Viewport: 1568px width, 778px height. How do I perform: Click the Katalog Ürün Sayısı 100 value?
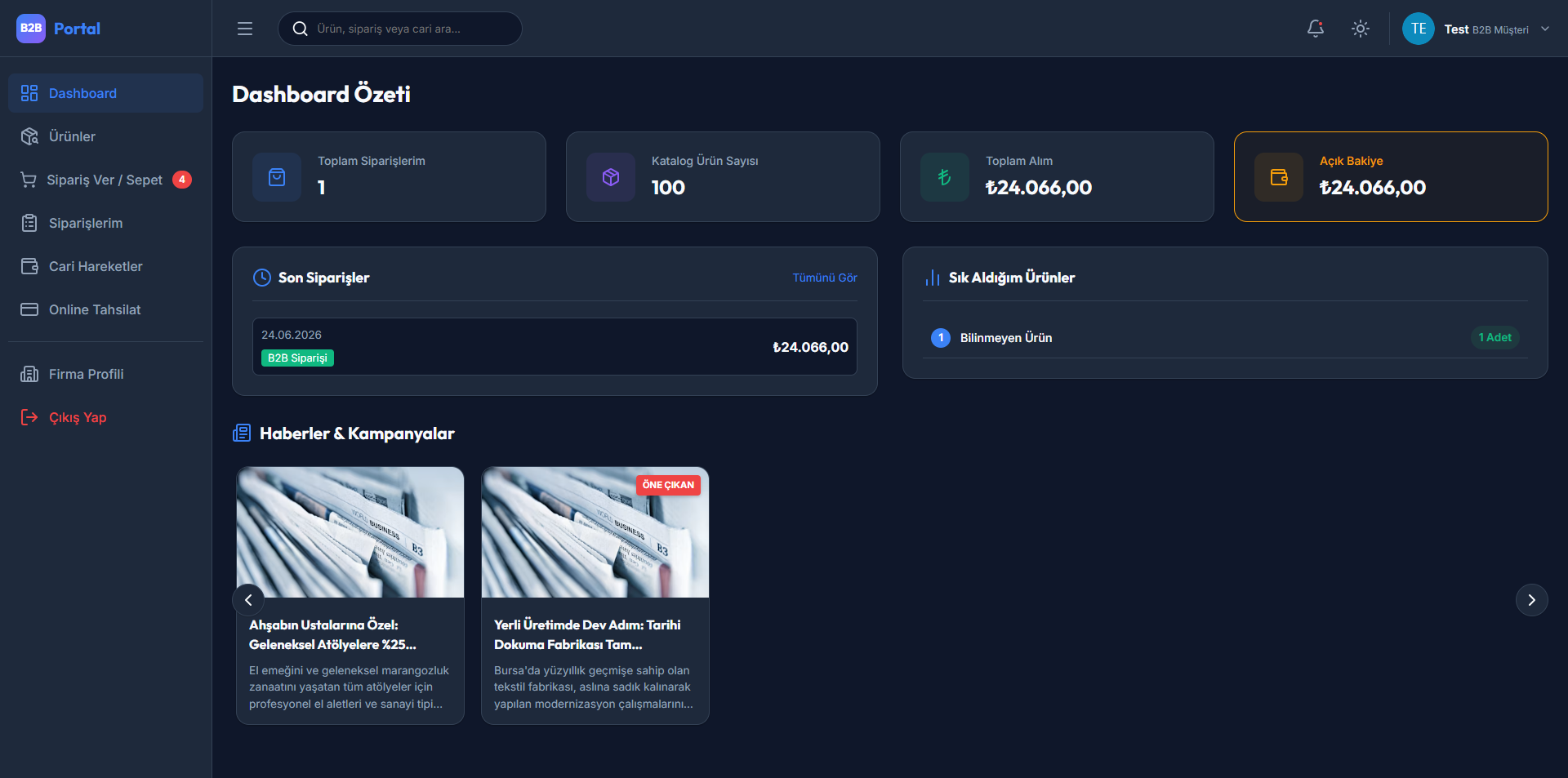[x=668, y=188]
